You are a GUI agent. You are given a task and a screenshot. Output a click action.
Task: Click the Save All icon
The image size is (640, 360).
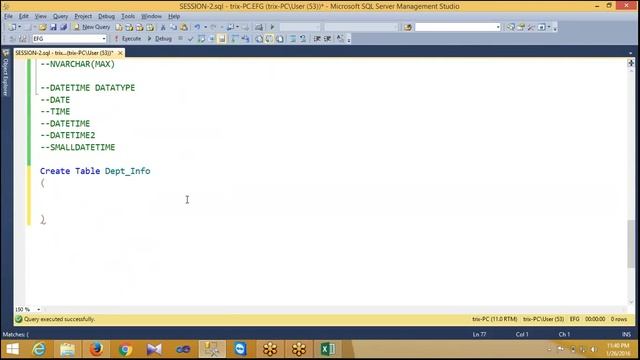pos(63,27)
